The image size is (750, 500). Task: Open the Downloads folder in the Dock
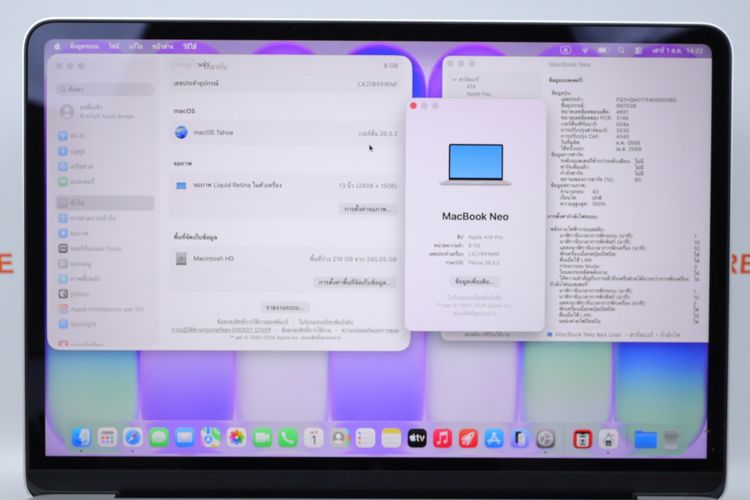pos(645,439)
